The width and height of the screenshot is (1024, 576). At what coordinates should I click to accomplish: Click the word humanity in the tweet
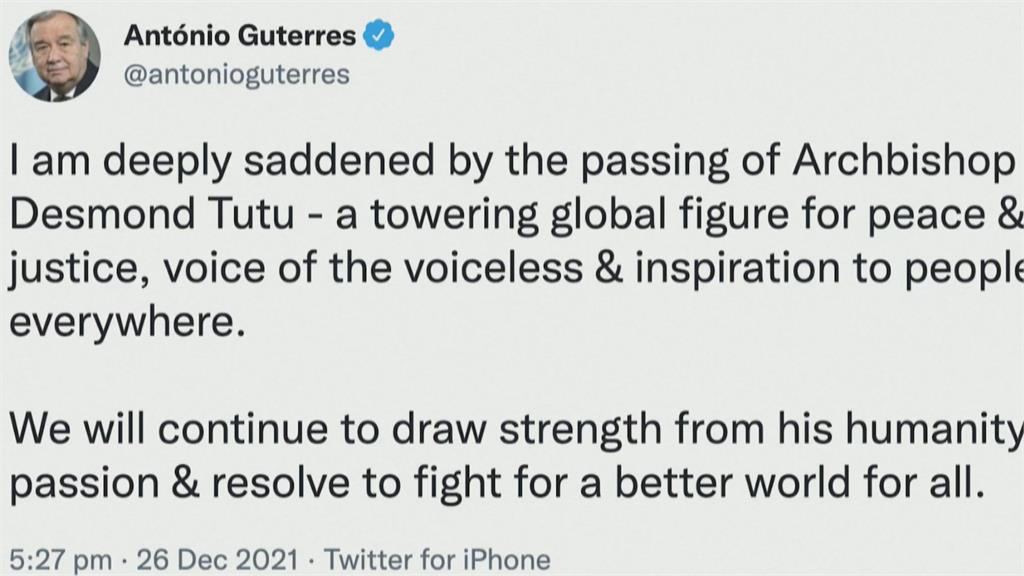(935, 430)
